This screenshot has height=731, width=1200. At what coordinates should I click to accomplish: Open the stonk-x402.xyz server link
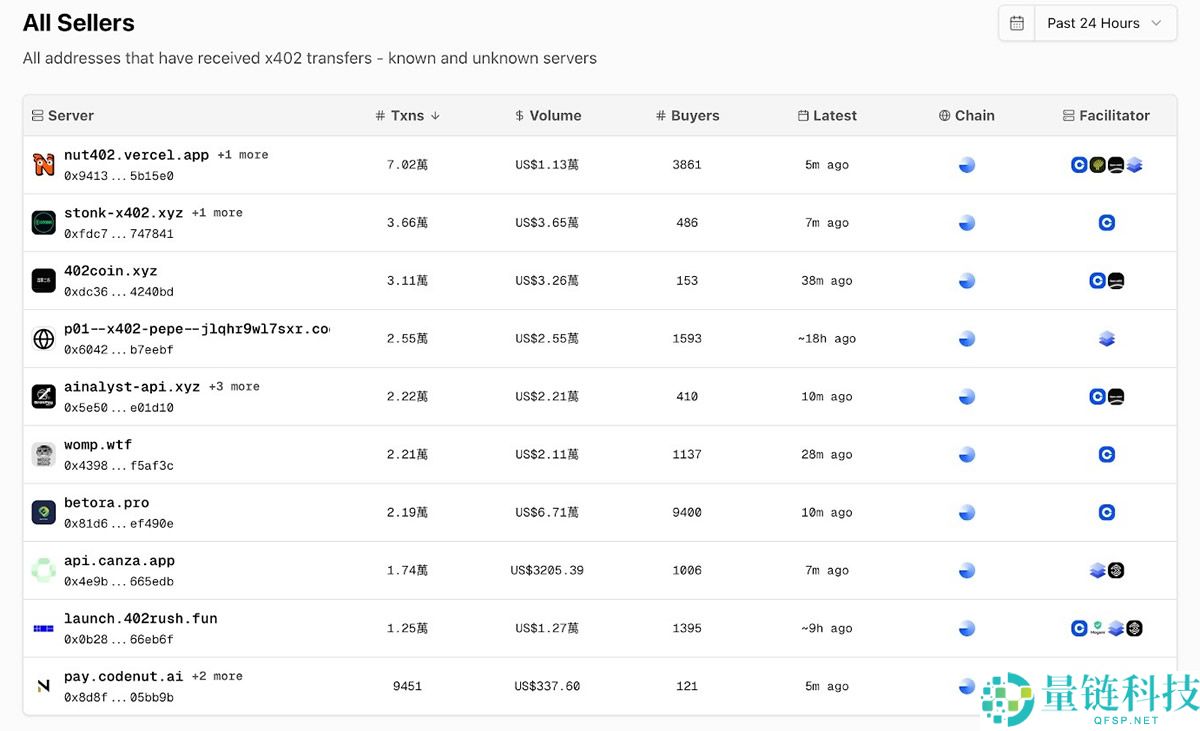pyautogui.click(x=123, y=213)
